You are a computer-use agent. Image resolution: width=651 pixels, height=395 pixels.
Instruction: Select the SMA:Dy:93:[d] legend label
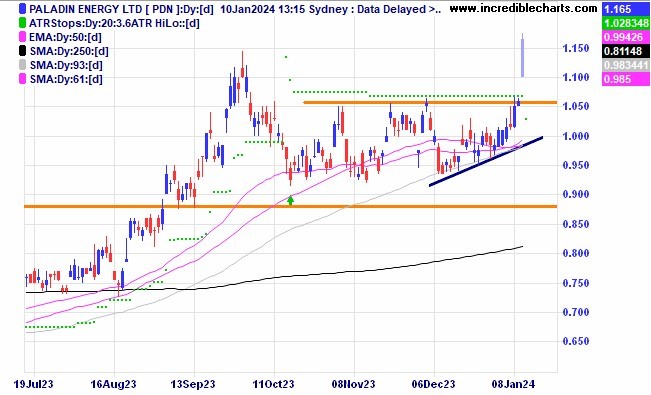[66, 65]
